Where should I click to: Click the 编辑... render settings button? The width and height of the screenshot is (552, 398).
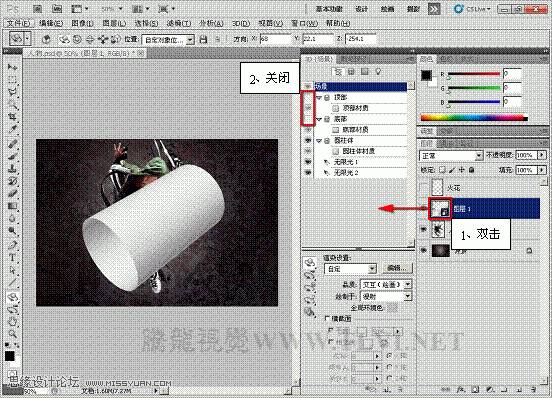[397, 268]
